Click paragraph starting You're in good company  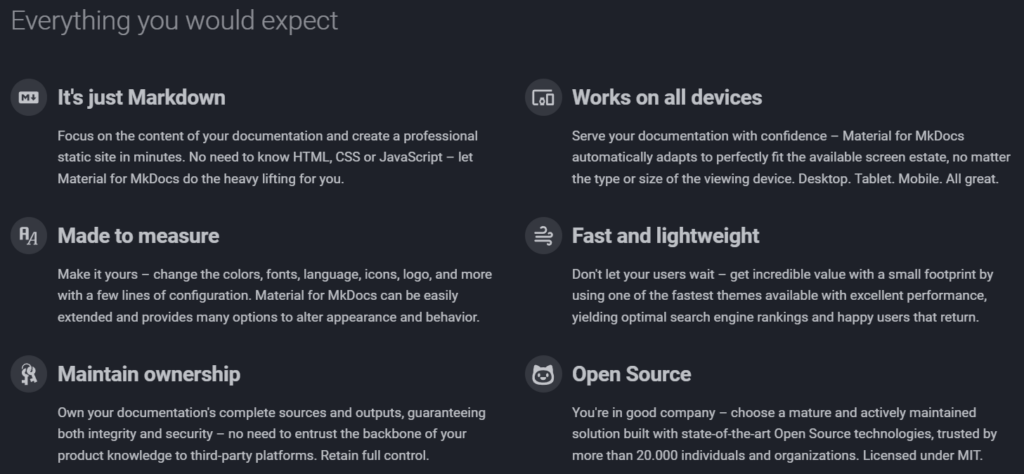coord(784,434)
